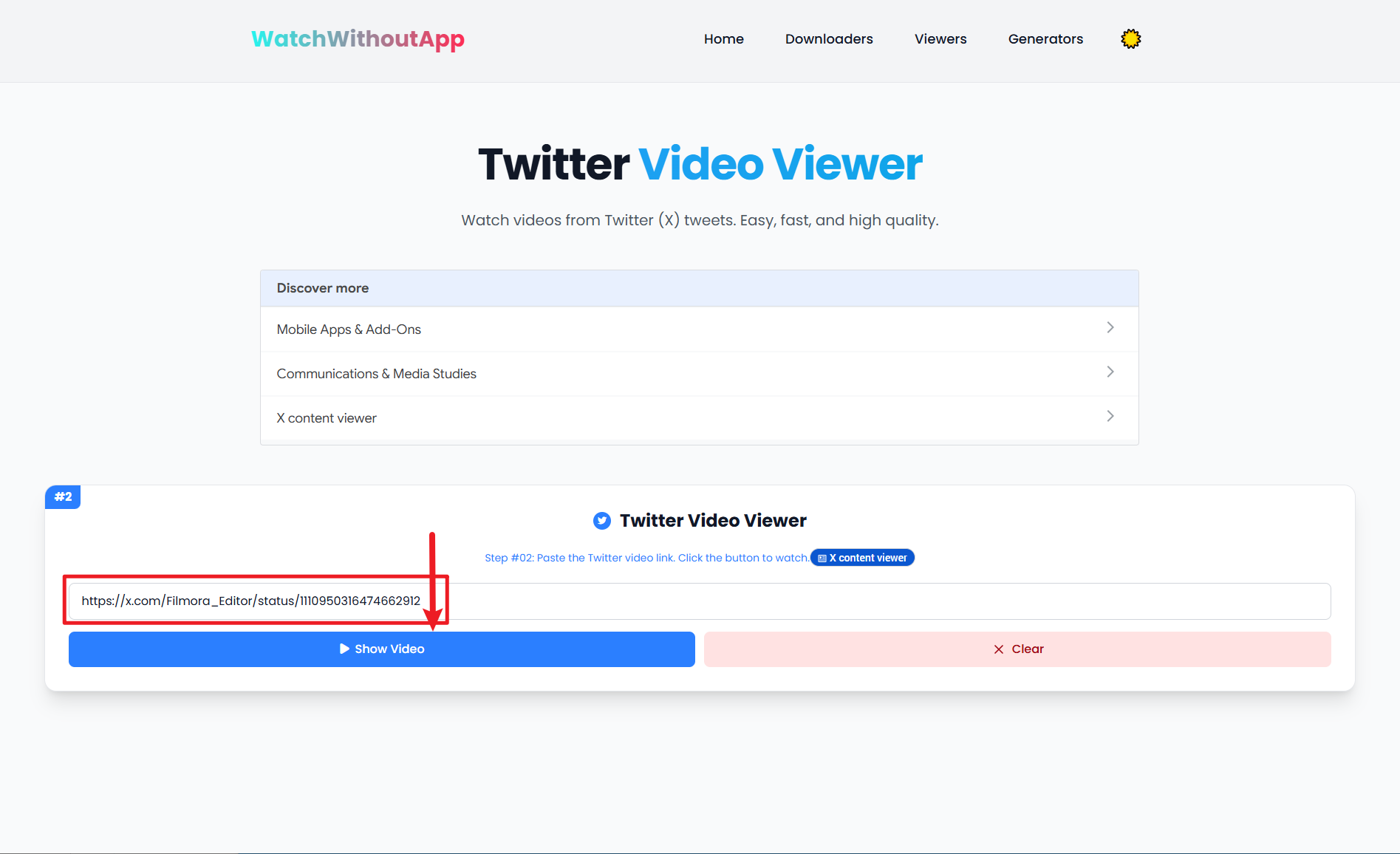
Task: Open the Viewers menu
Action: 940,39
